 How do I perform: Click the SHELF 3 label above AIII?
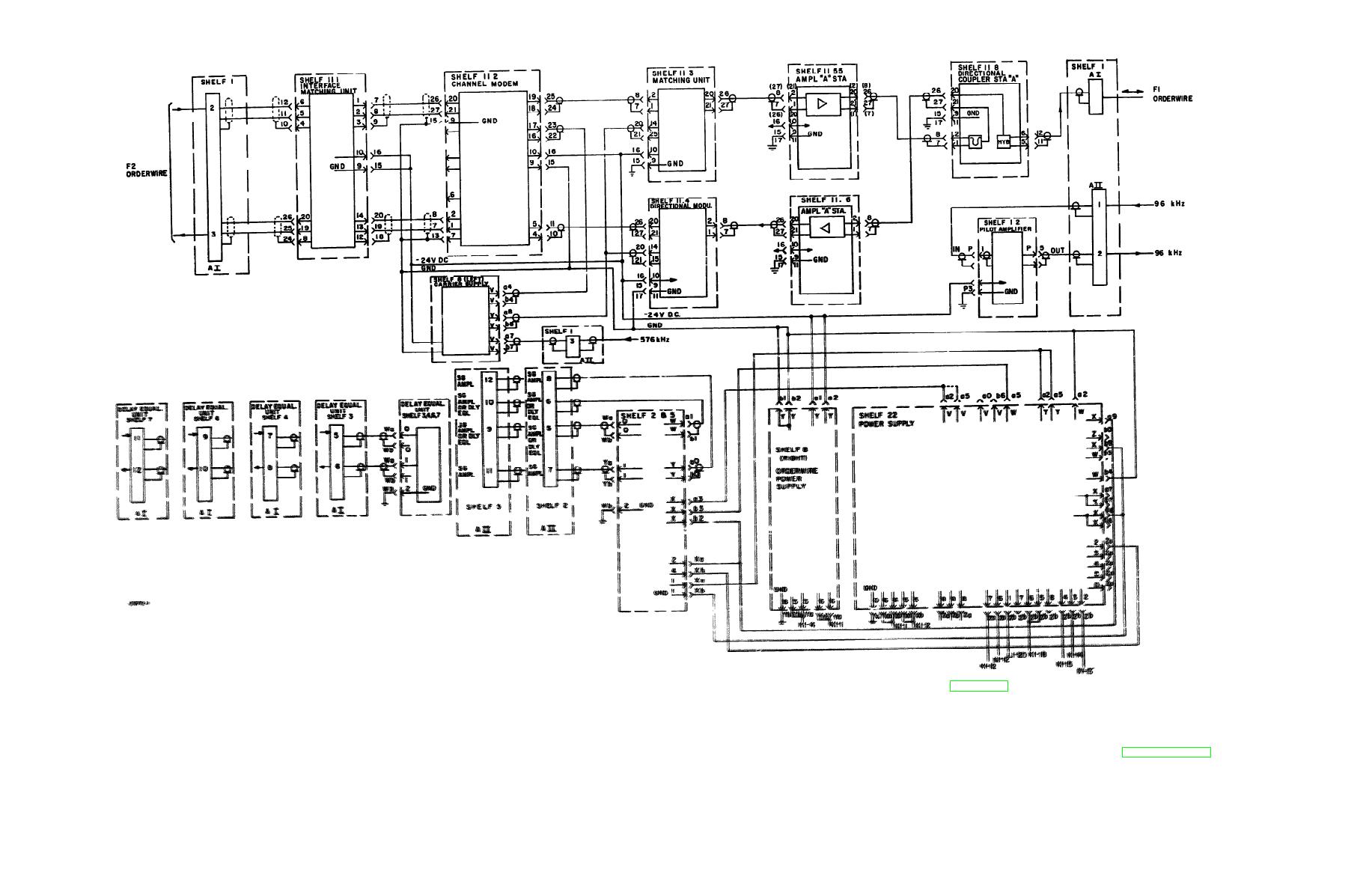(x=484, y=507)
